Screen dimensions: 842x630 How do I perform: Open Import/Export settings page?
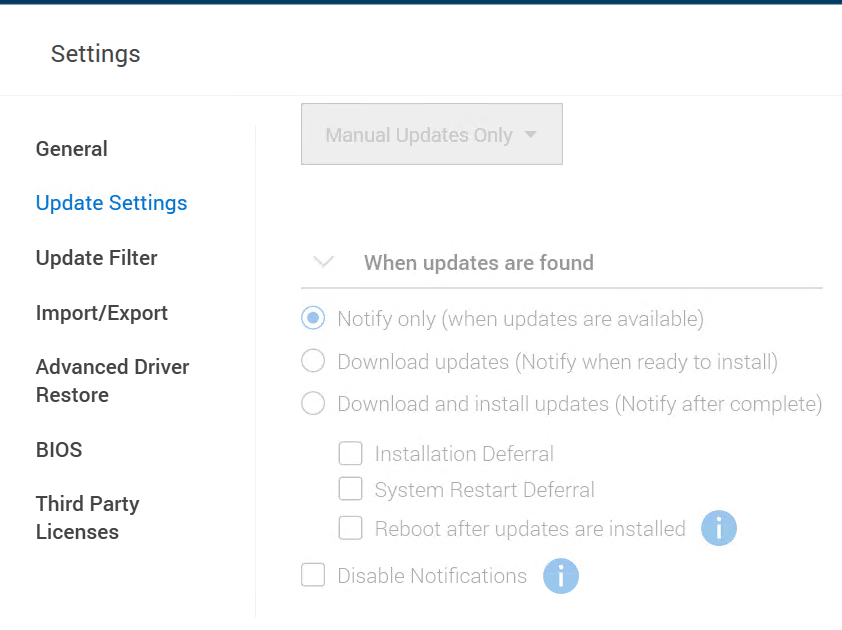click(101, 313)
